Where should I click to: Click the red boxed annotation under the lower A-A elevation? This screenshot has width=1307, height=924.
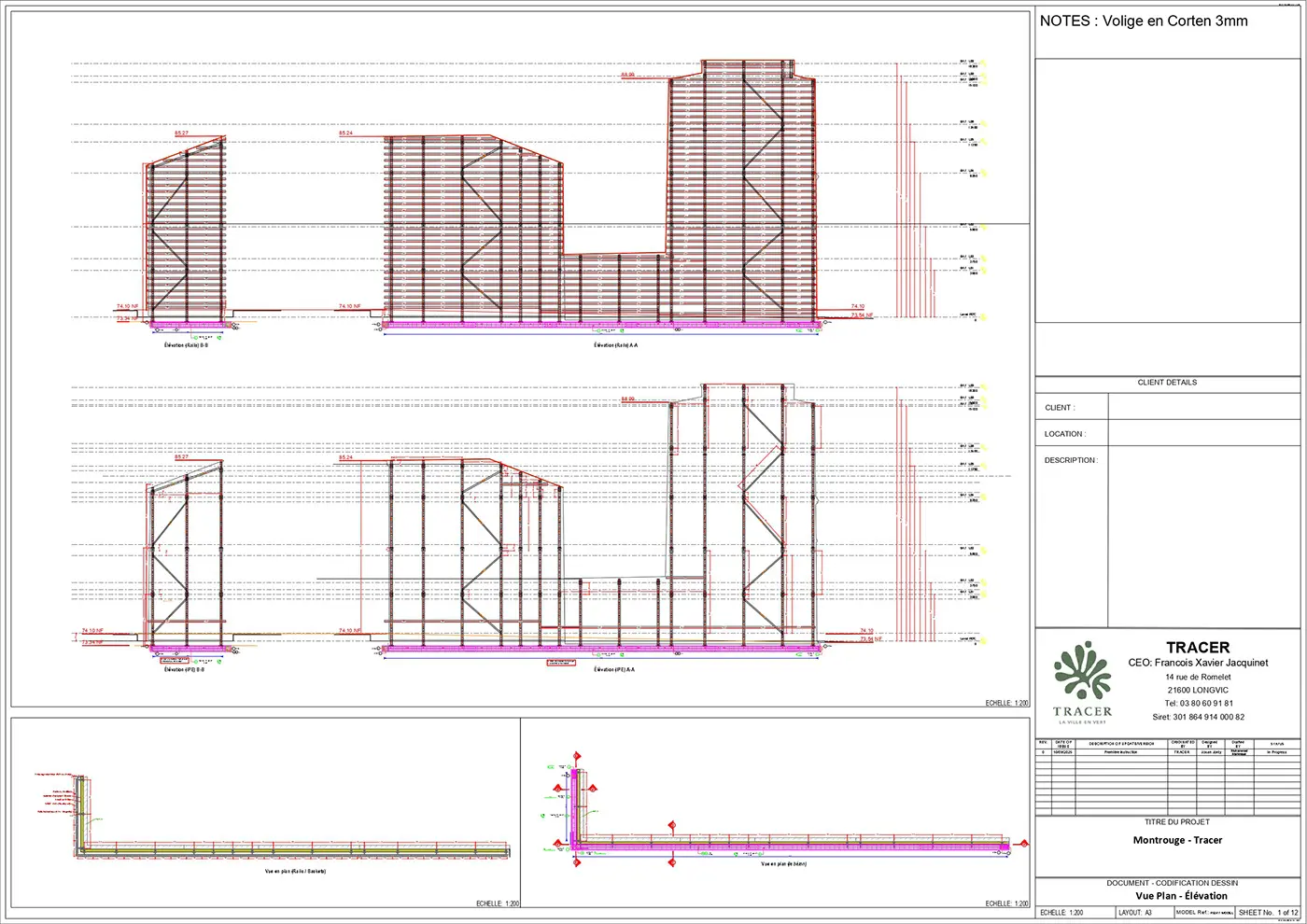point(560,663)
